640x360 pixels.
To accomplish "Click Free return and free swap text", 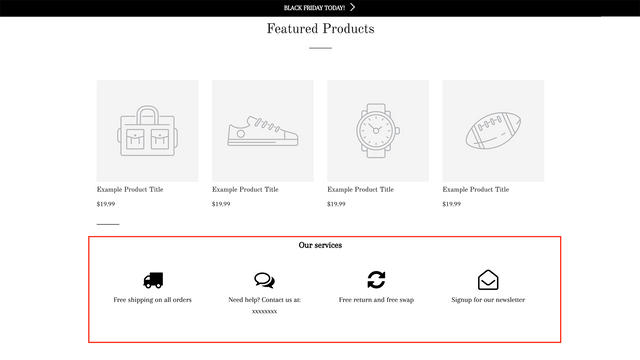I will click(376, 300).
